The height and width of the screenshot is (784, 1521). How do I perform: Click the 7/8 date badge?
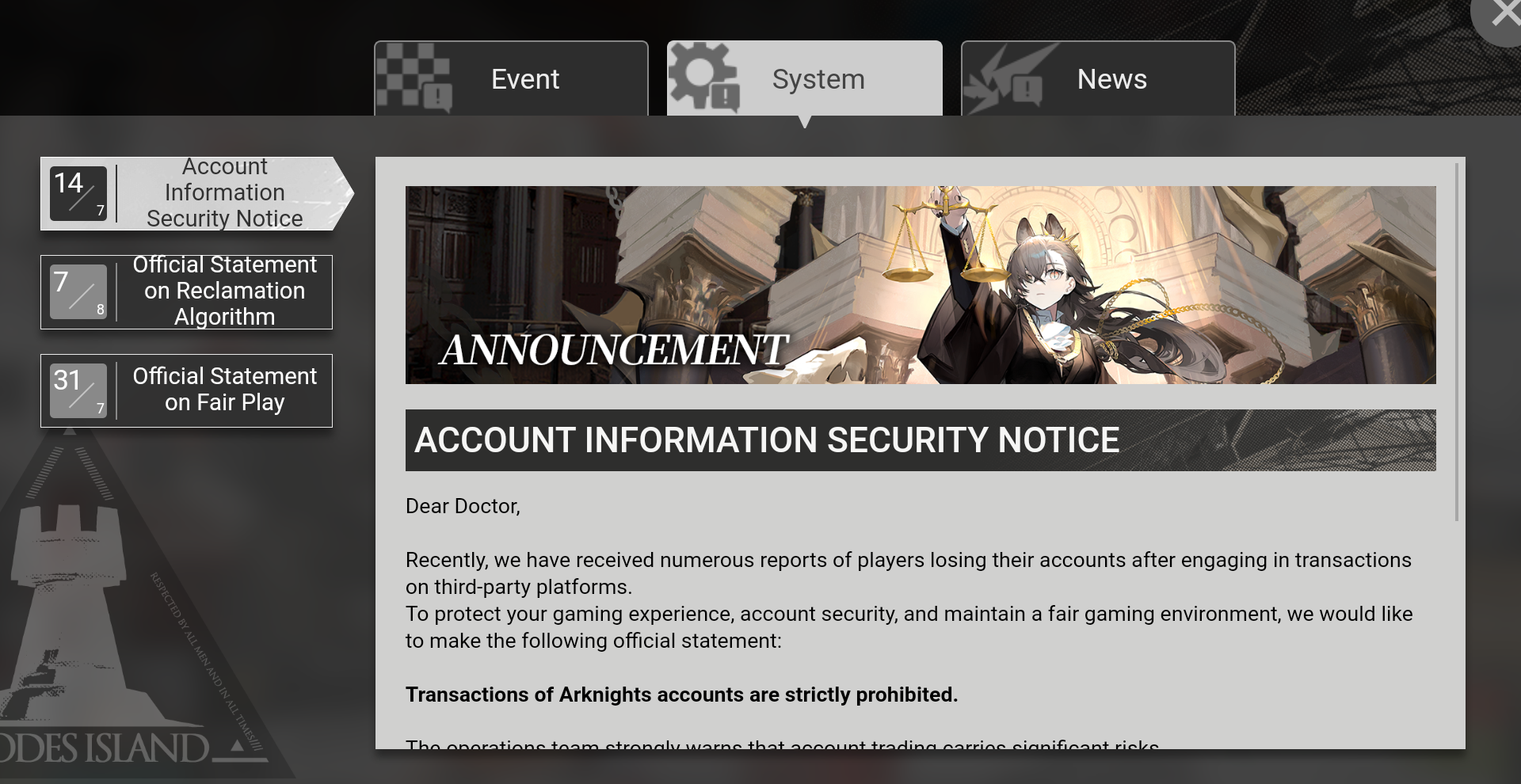click(78, 292)
